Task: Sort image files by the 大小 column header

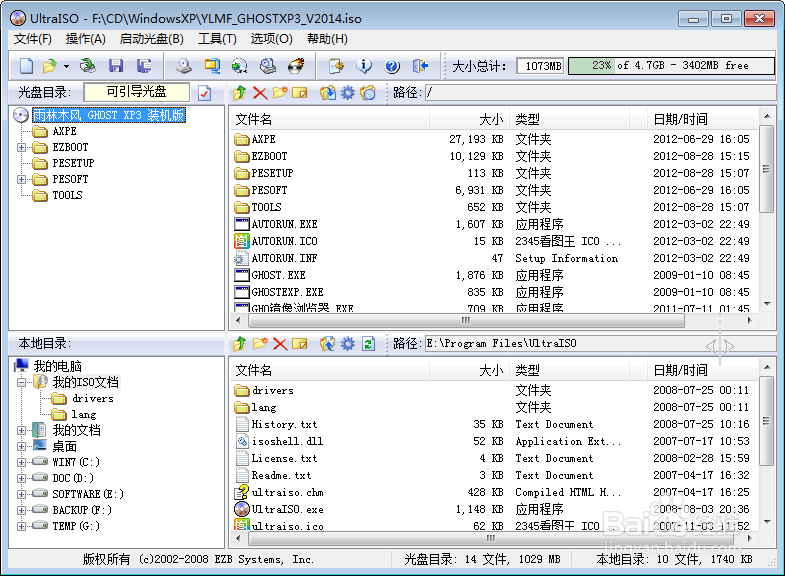Action: click(x=469, y=119)
